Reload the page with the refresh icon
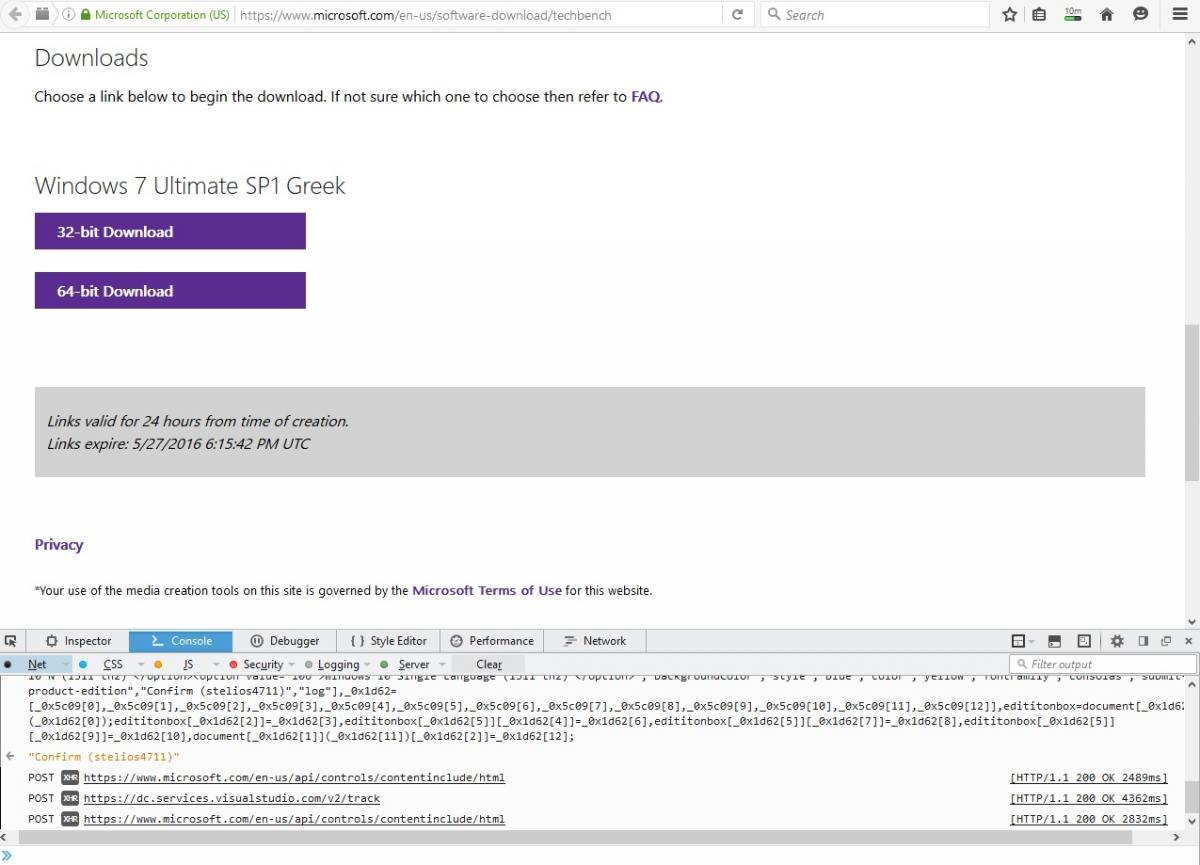This screenshot has width=1200, height=865. [x=737, y=15]
